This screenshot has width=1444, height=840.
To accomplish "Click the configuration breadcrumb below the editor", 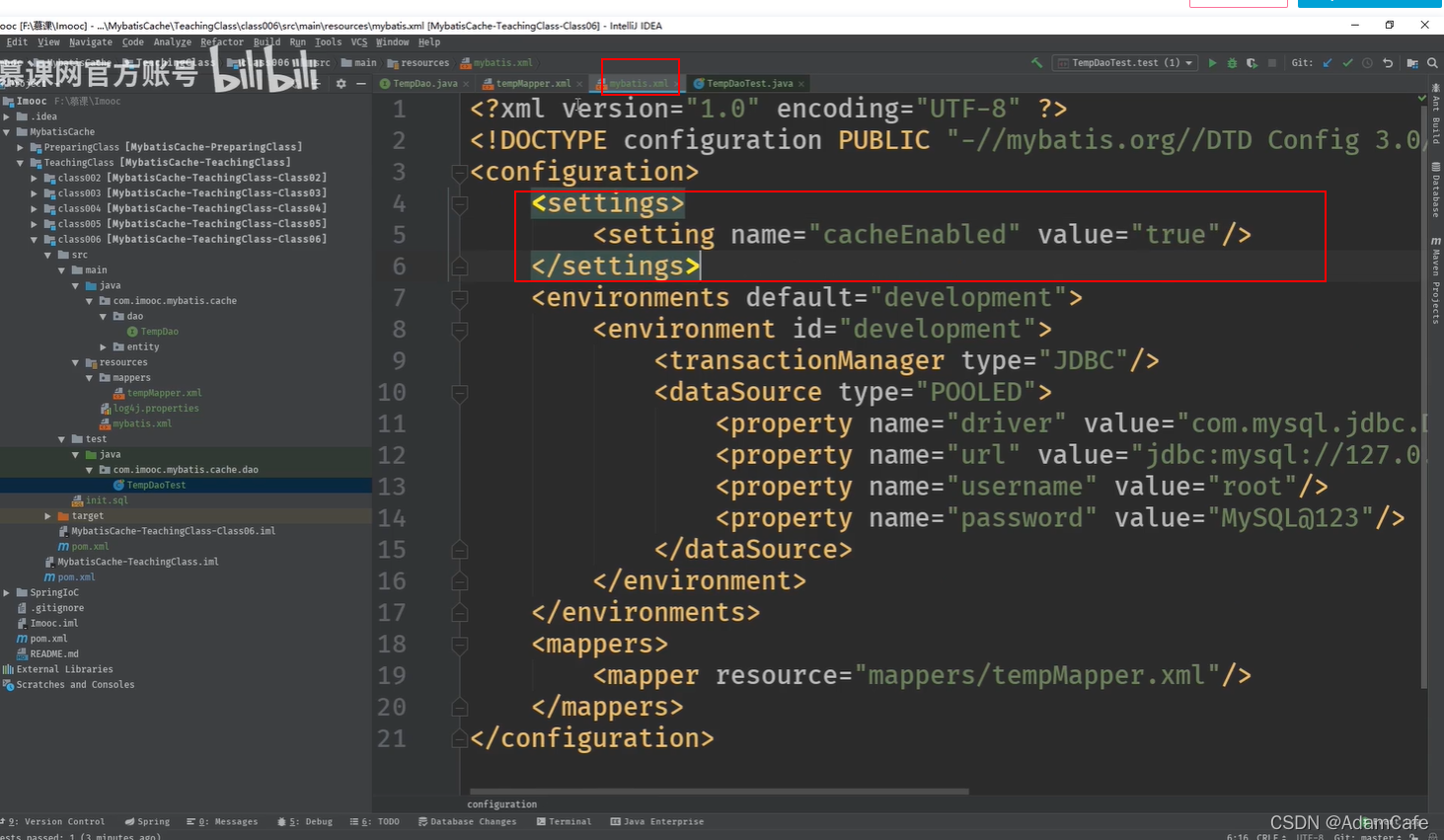I will 502,804.
